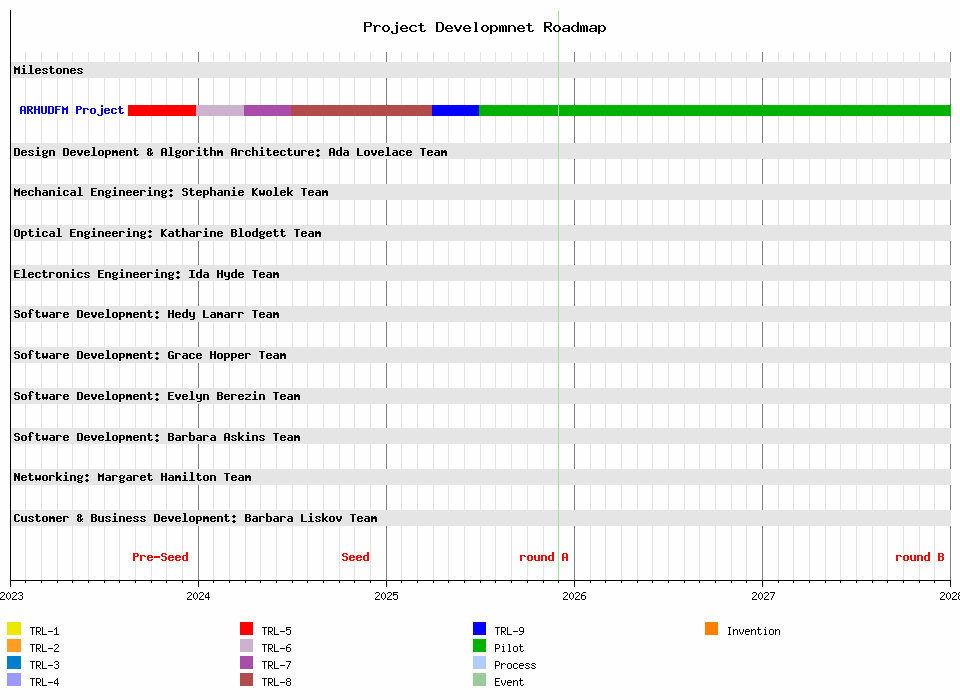This screenshot has width=960, height=700.
Task: Click the round B funding label
Action: (x=919, y=557)
